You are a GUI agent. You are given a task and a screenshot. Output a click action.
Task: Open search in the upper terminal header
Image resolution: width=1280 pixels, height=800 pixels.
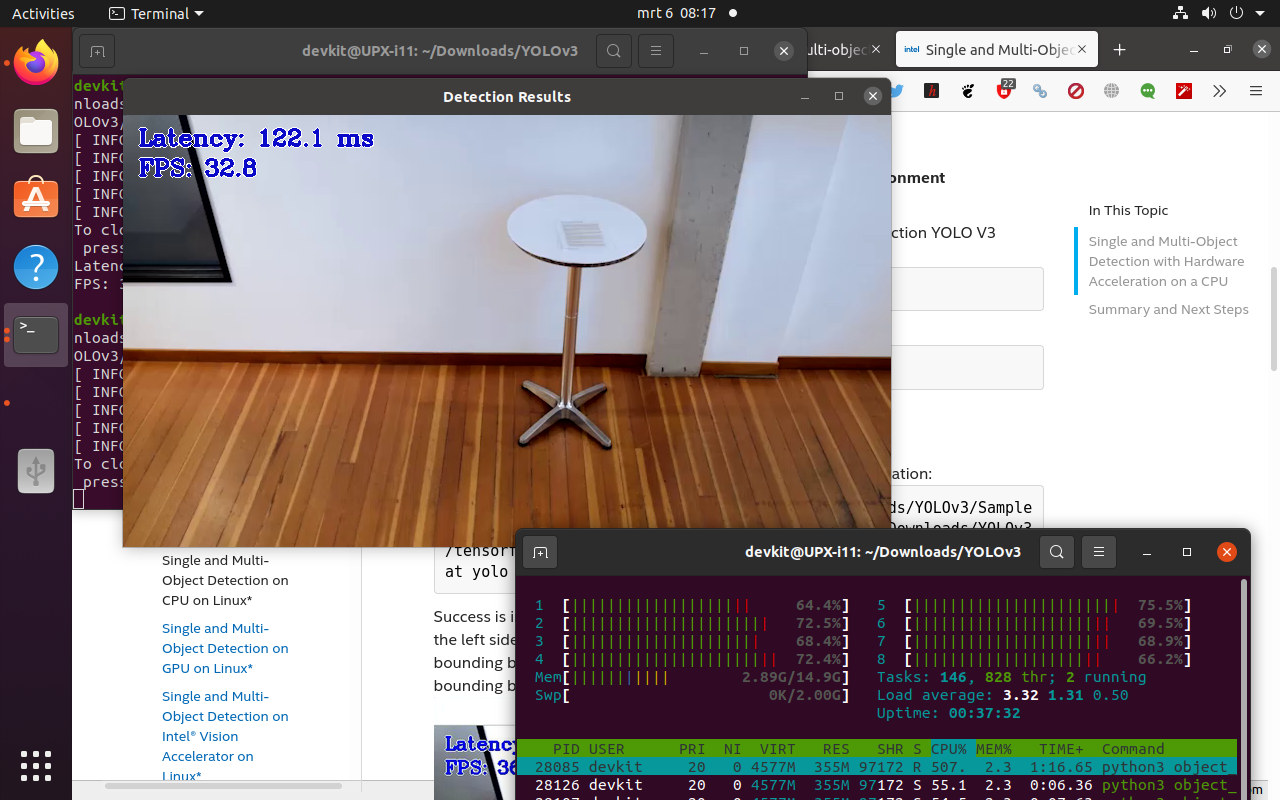point(614,51)
